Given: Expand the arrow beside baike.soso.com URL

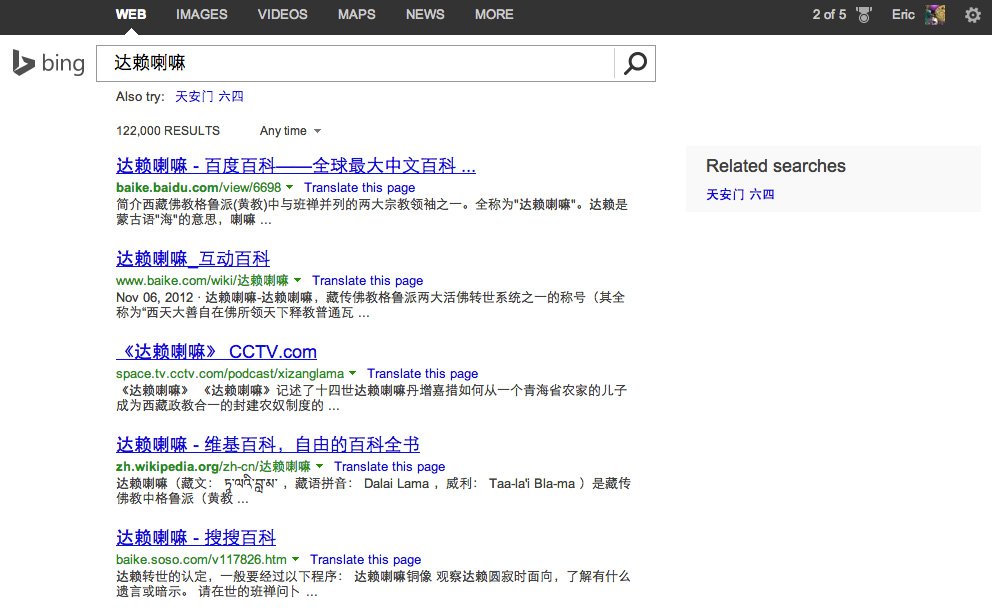Looking at the screenshot, I should (x=295, y=559).
